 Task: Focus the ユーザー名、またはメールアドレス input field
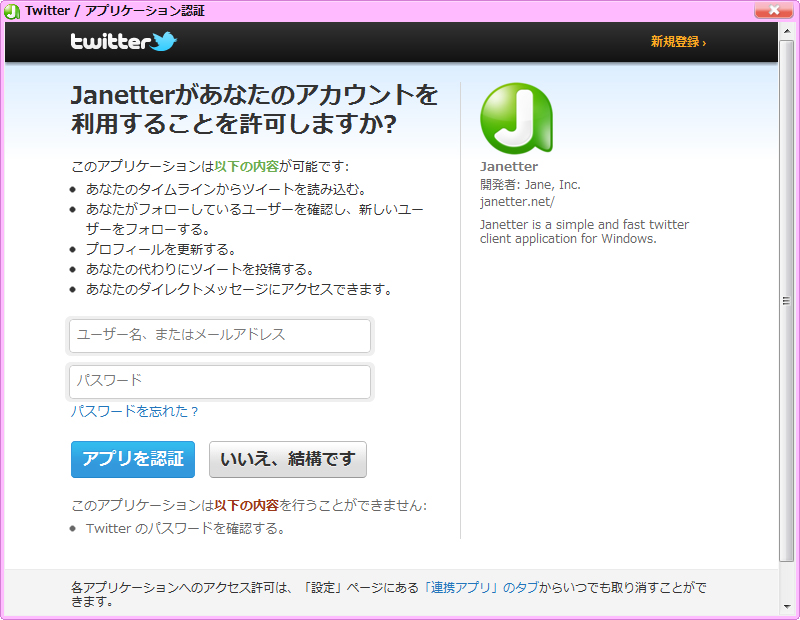pos(219,336)
